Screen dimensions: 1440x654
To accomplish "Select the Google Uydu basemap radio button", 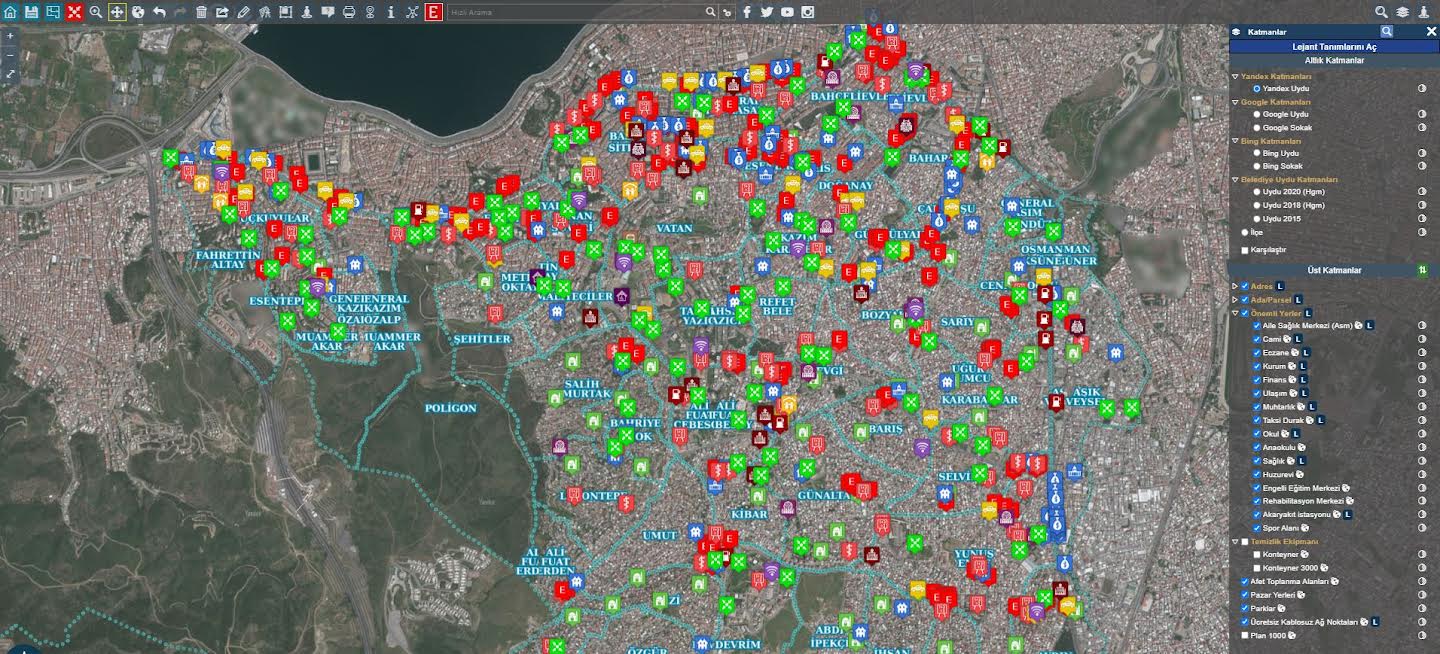I will tap(1257, 114).
